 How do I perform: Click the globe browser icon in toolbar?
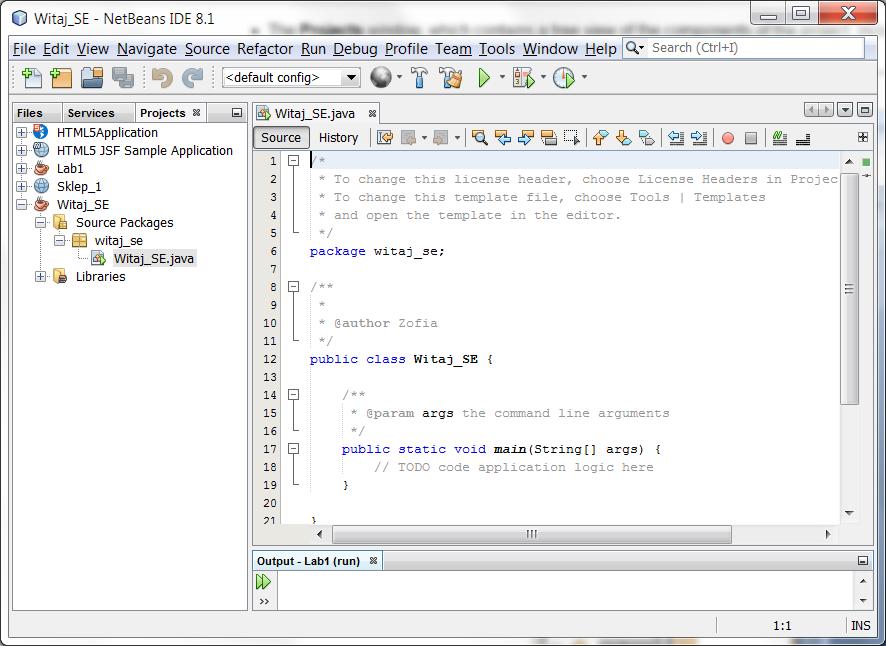pos(381,77)
